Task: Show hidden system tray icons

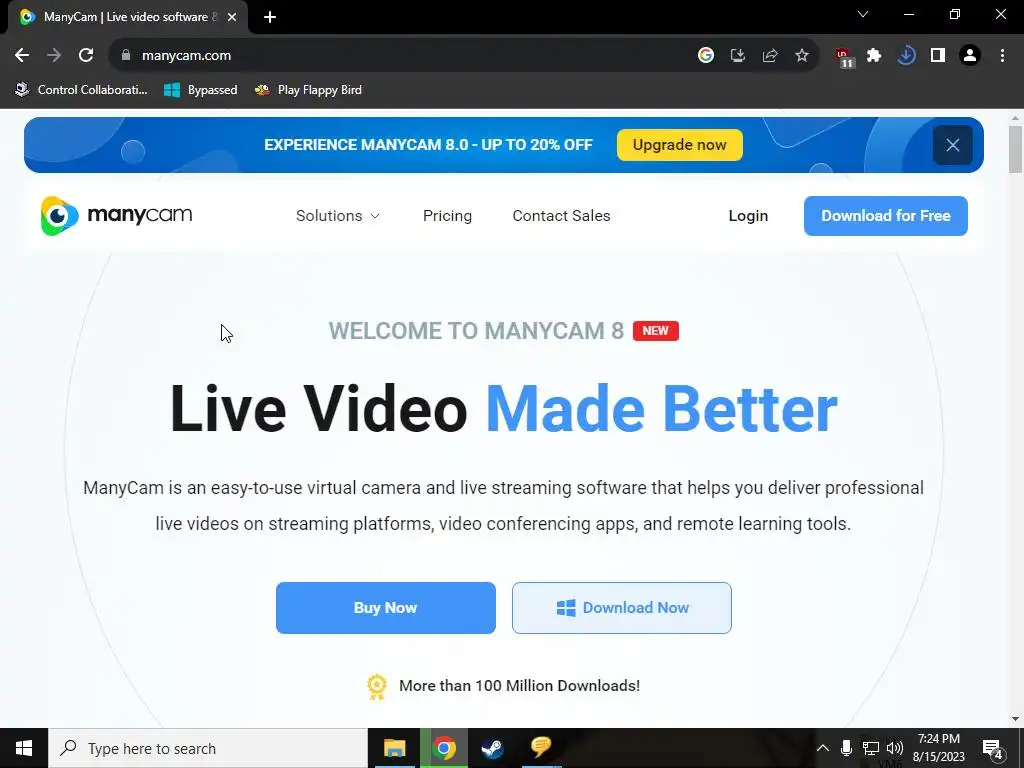Action: pos(823,748)
